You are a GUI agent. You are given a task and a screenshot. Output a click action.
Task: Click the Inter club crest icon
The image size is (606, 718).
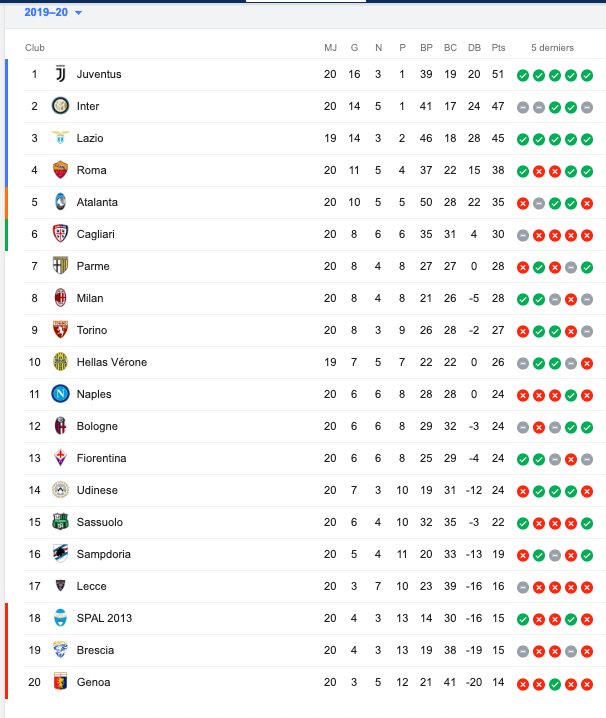click(60, 106)
